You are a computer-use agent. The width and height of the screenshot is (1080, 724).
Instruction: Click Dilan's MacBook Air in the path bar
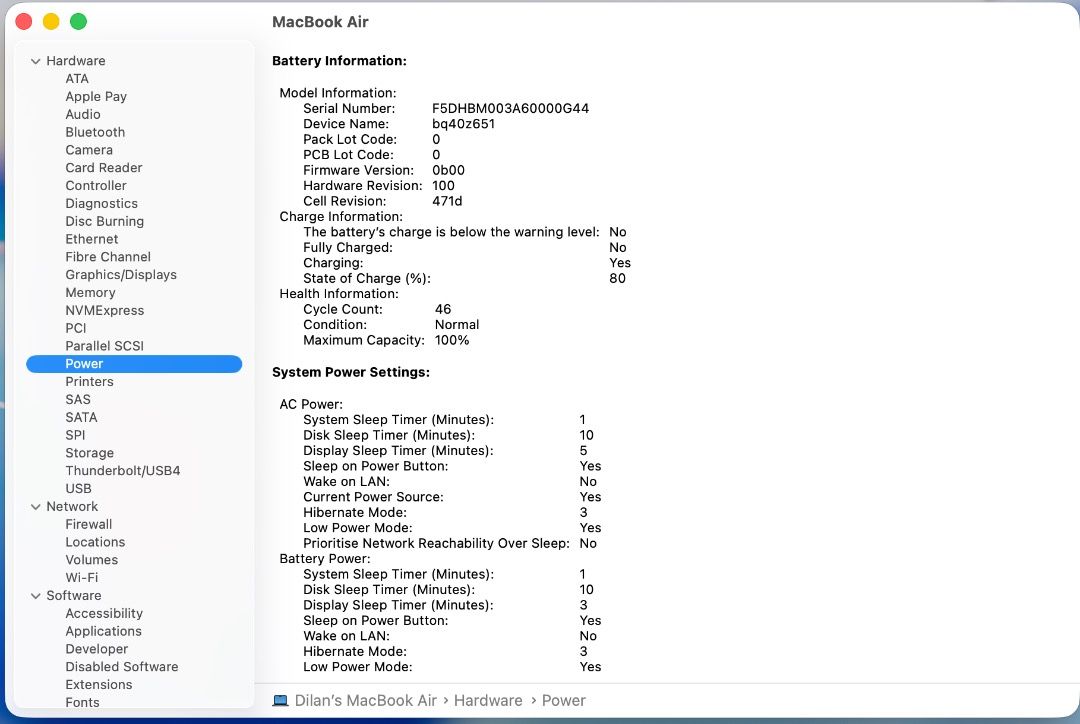point(366,701)
